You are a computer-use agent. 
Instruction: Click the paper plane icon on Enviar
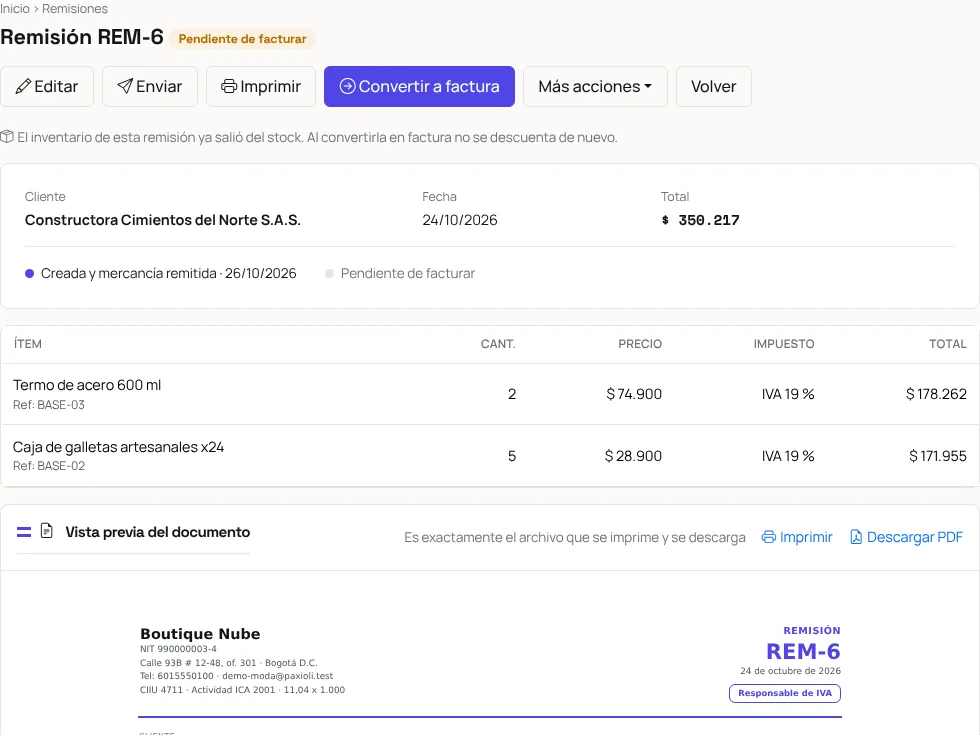pos(125,86)
